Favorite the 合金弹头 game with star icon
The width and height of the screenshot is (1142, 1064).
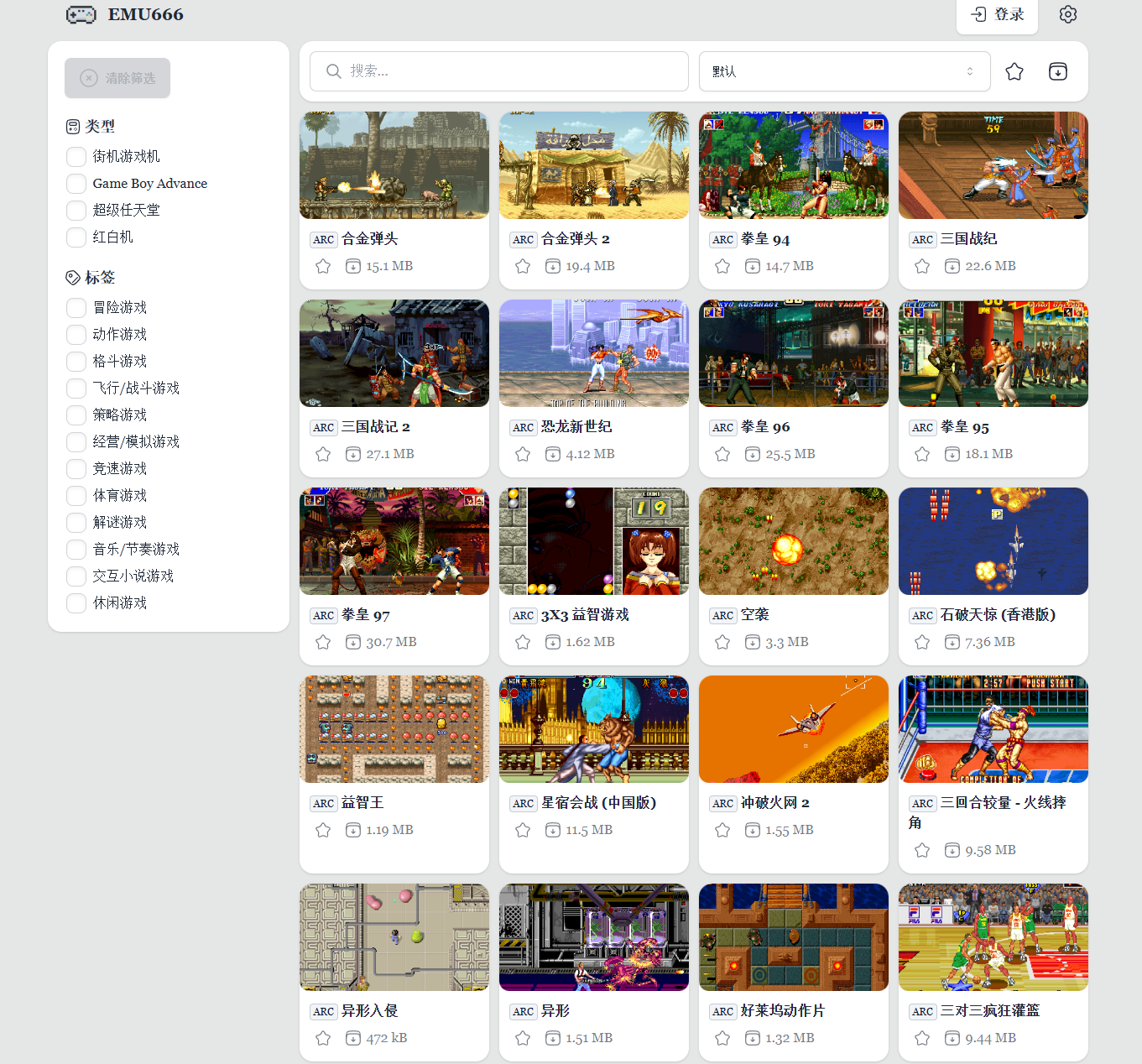click(x=323, y=266)
